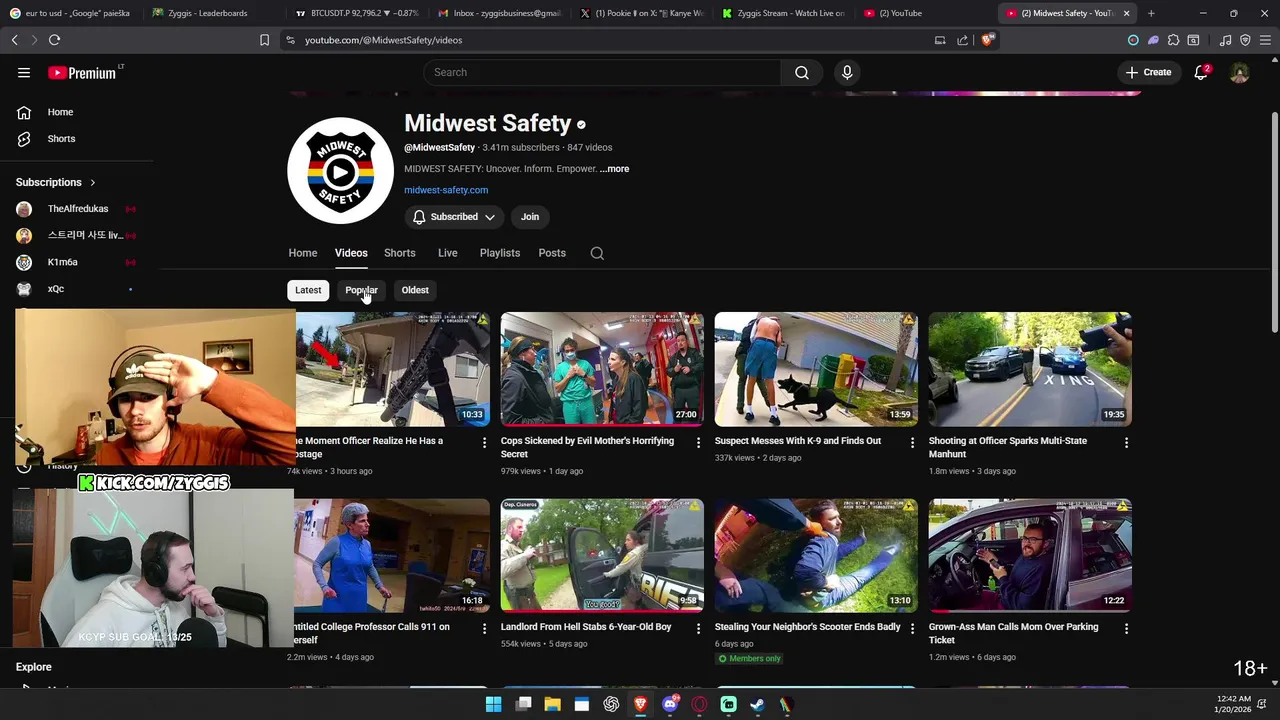This screenshot has height=720, width=1280.
Task: Open the Cops Sickened video thumbnail
Action: point(602,369)
